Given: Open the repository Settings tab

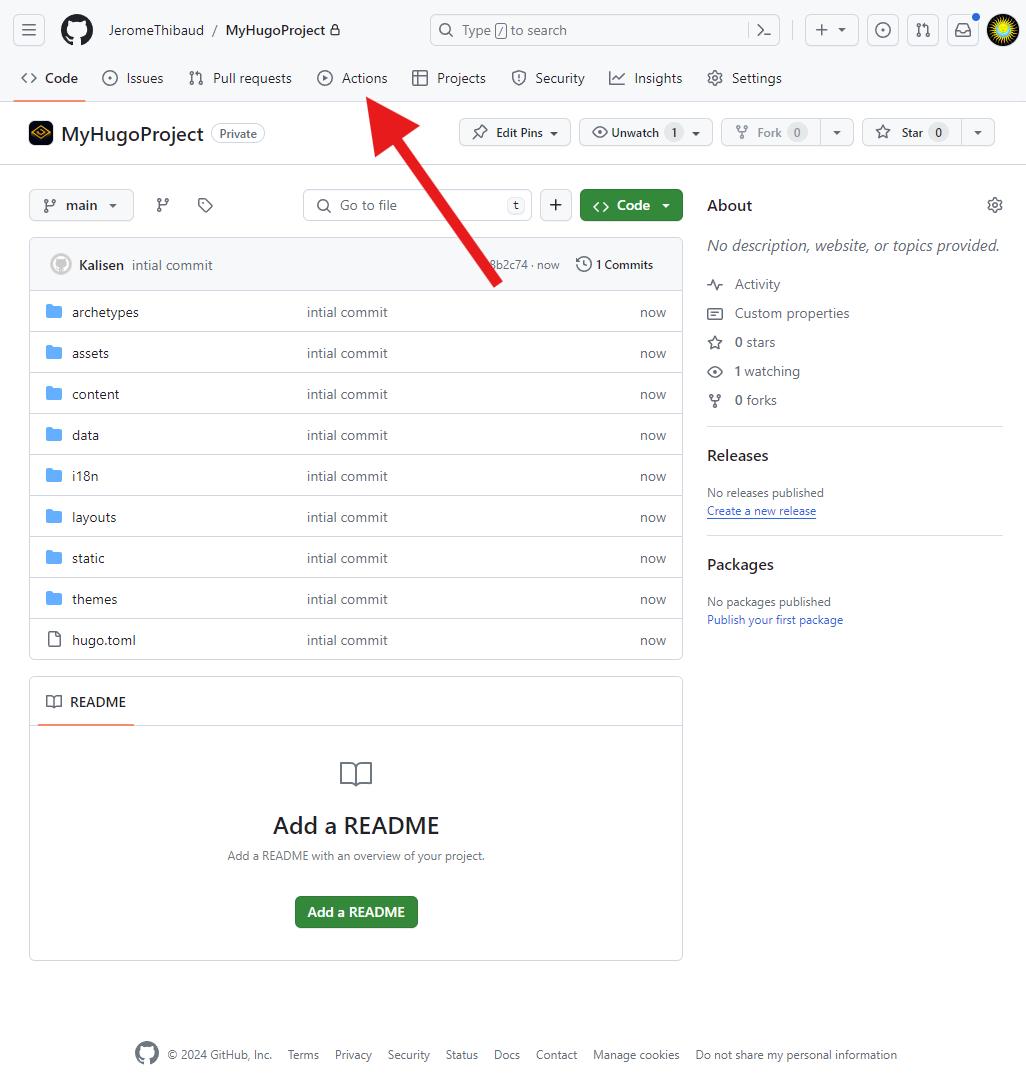Looking at the screenshot, I should click(x=745, y=78).
